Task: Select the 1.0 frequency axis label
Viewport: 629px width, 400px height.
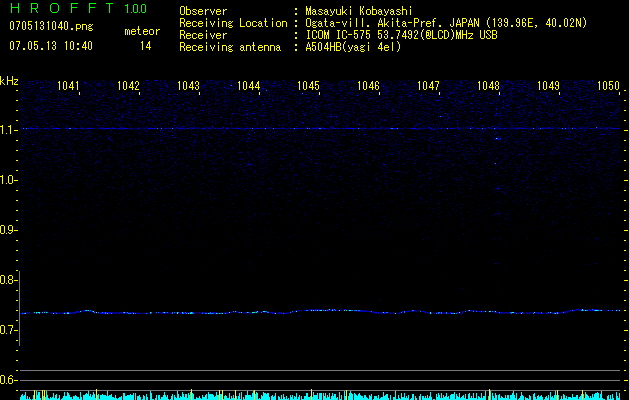Action: (9, 180)
